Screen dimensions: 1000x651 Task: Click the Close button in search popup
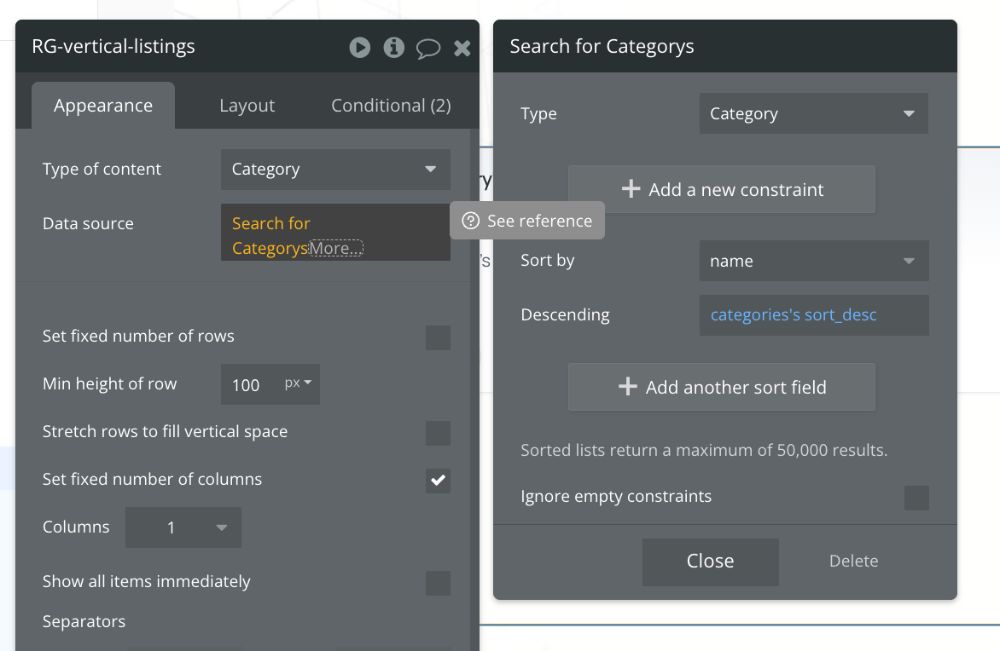click(710, 562)
